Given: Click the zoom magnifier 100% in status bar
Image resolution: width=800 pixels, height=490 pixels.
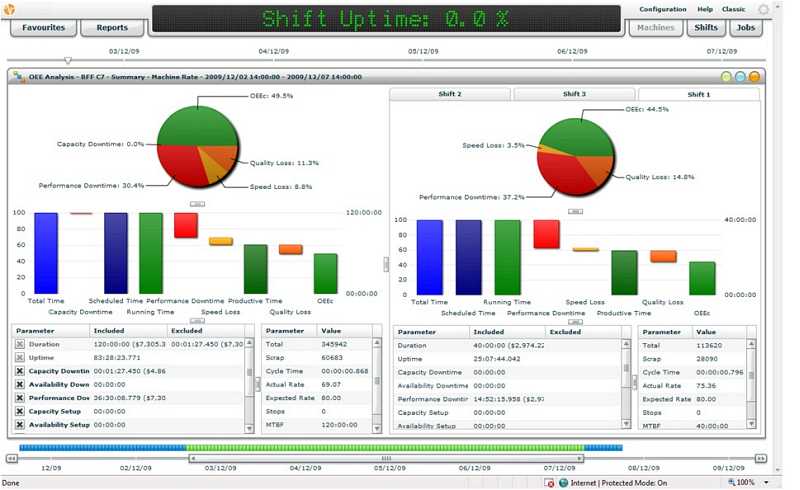Looking at the screenshot, I should [741, 482].
